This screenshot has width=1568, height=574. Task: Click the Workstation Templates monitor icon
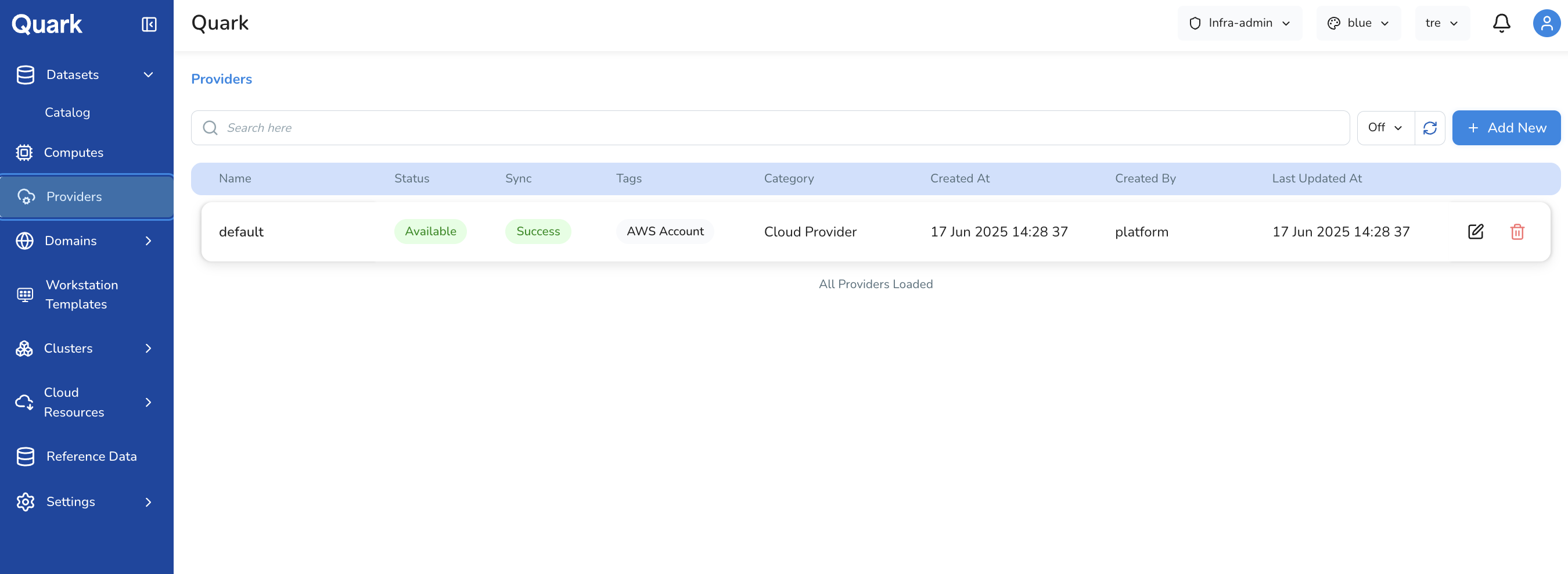25,295
